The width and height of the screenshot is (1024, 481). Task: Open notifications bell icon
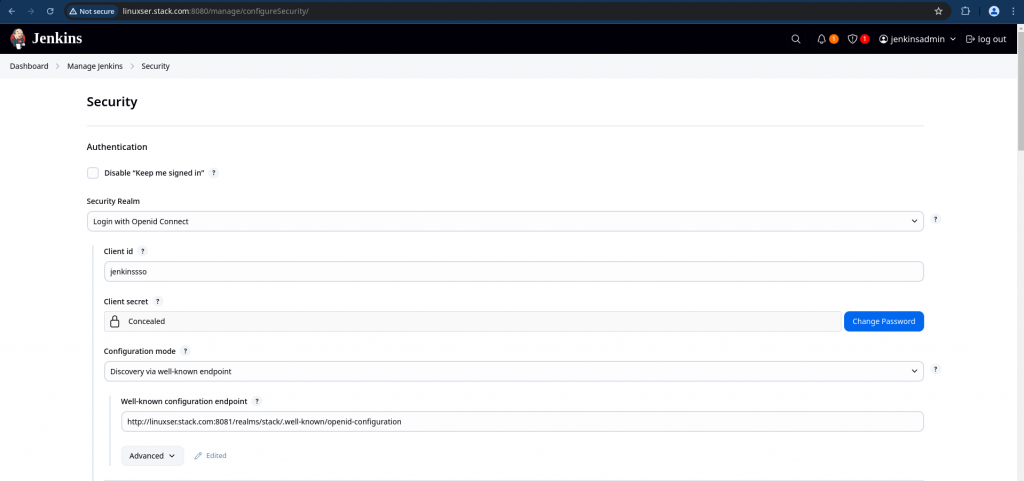[x=822, y=39]
